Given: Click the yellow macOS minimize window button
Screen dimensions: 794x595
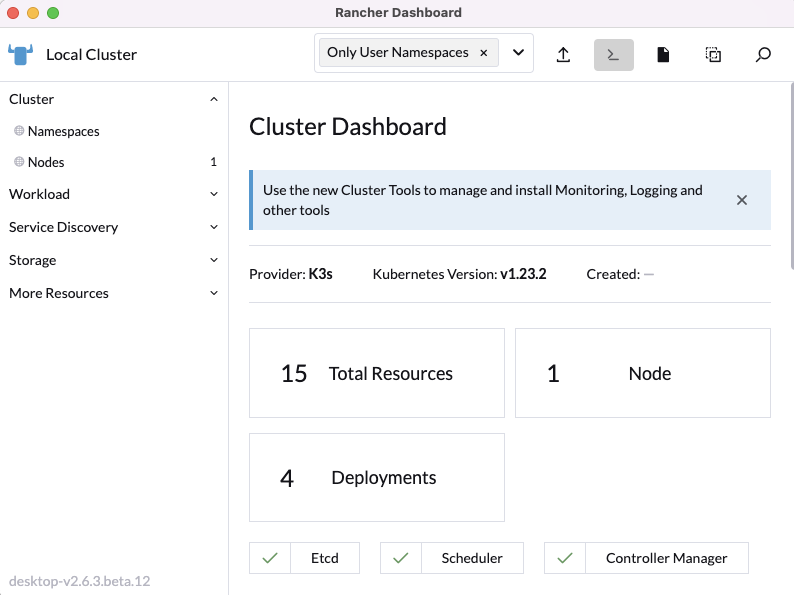Looking at the screenshot, I should click(33, 13).
